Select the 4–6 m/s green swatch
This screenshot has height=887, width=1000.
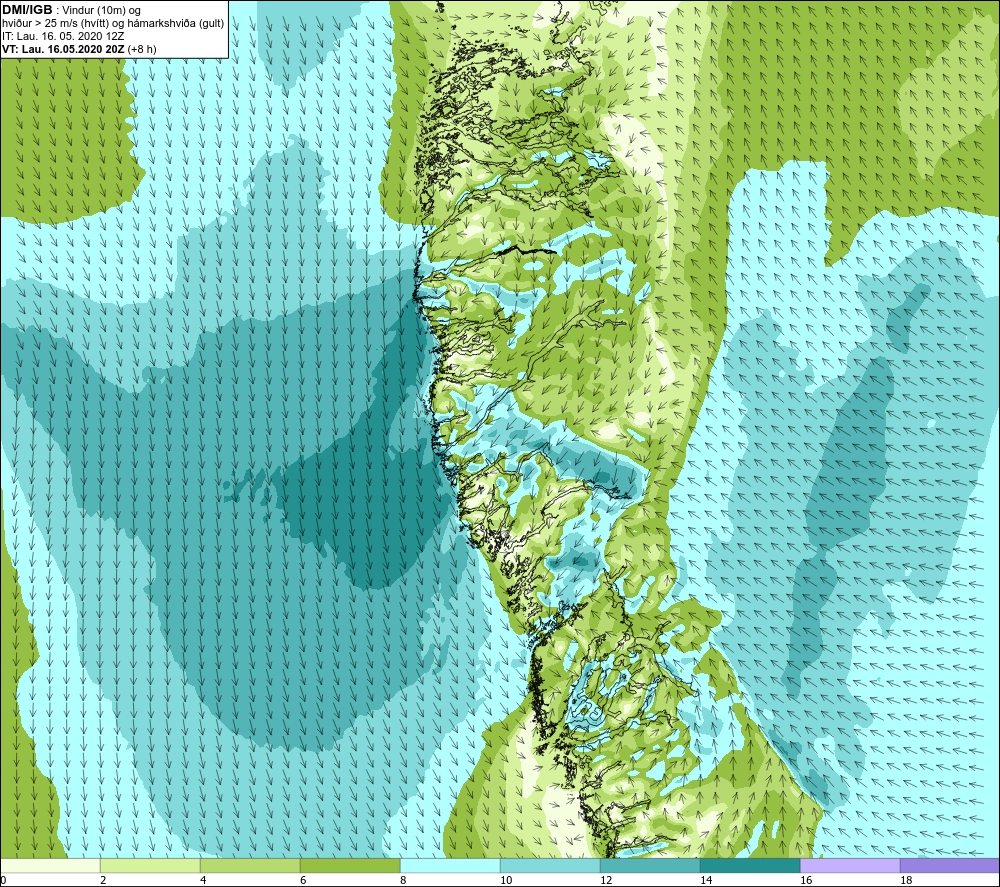click(250, 865)
